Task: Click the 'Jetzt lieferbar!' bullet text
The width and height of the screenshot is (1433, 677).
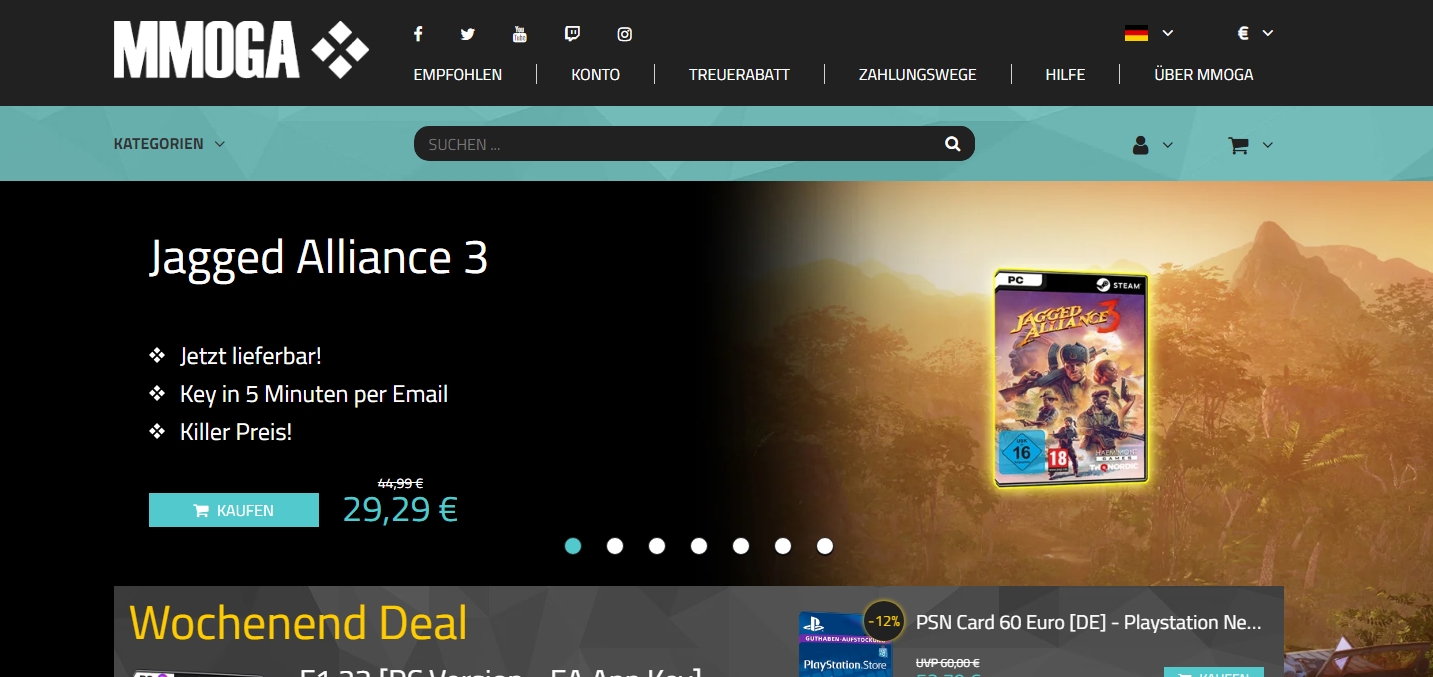Action: click(251, 356)
